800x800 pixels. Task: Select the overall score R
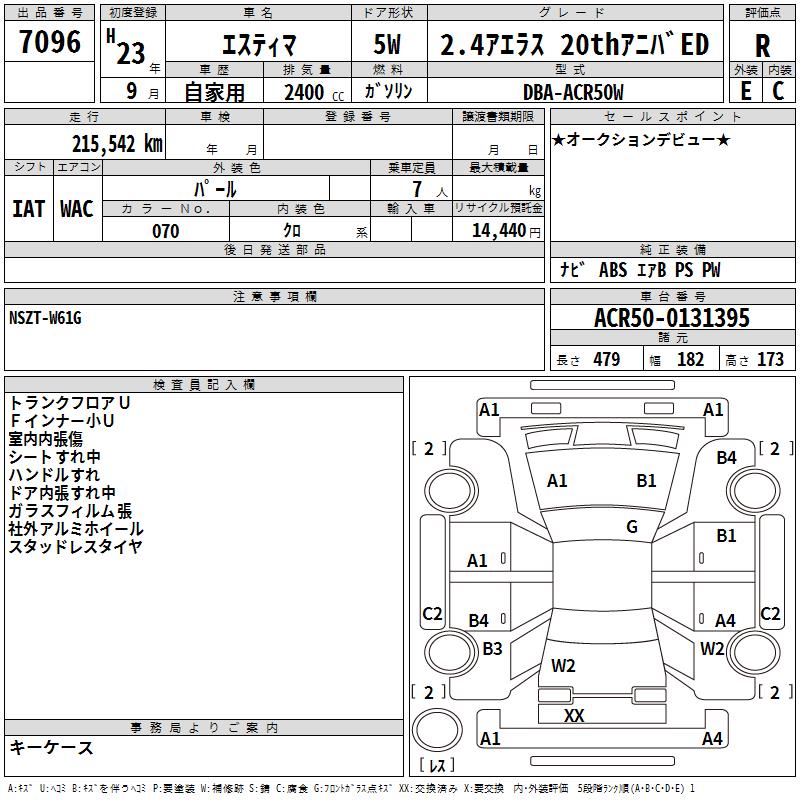pyautogui.click(x=762, y=46)
